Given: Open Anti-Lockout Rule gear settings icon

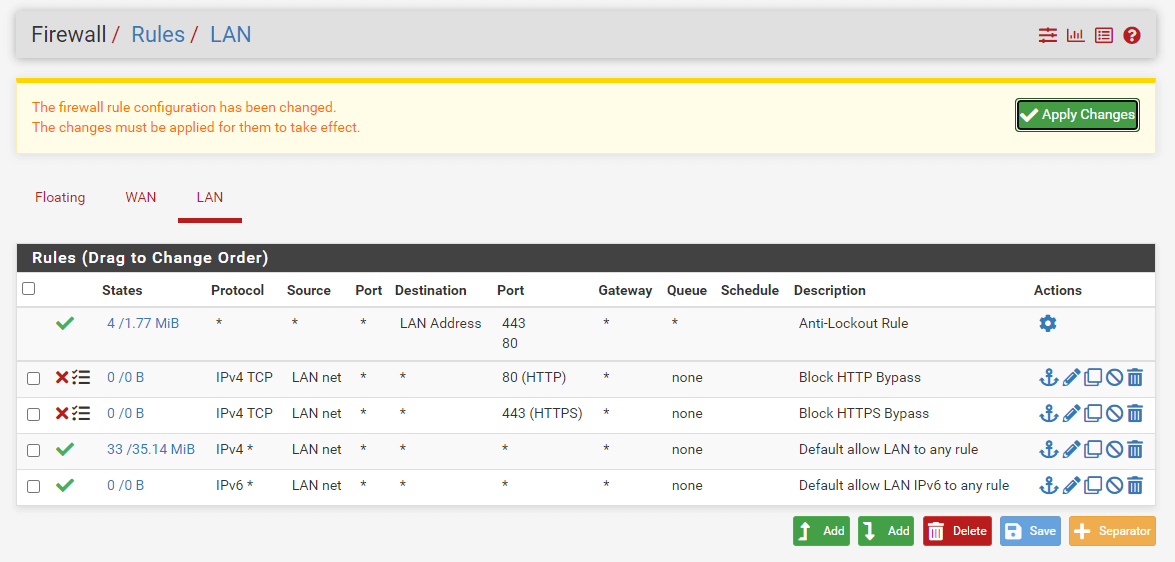Looking at the screenshot, I should tap(1048, 324).
